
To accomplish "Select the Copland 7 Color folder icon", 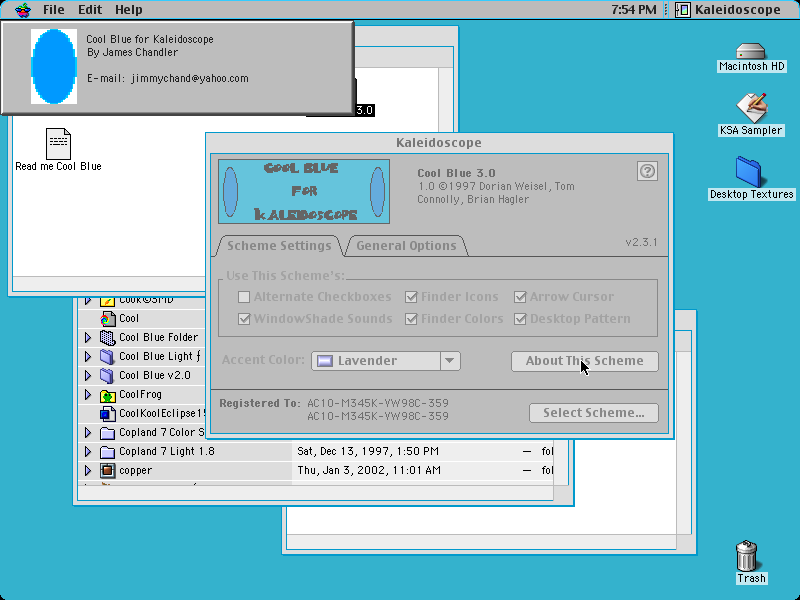I will tap(107, 433).
